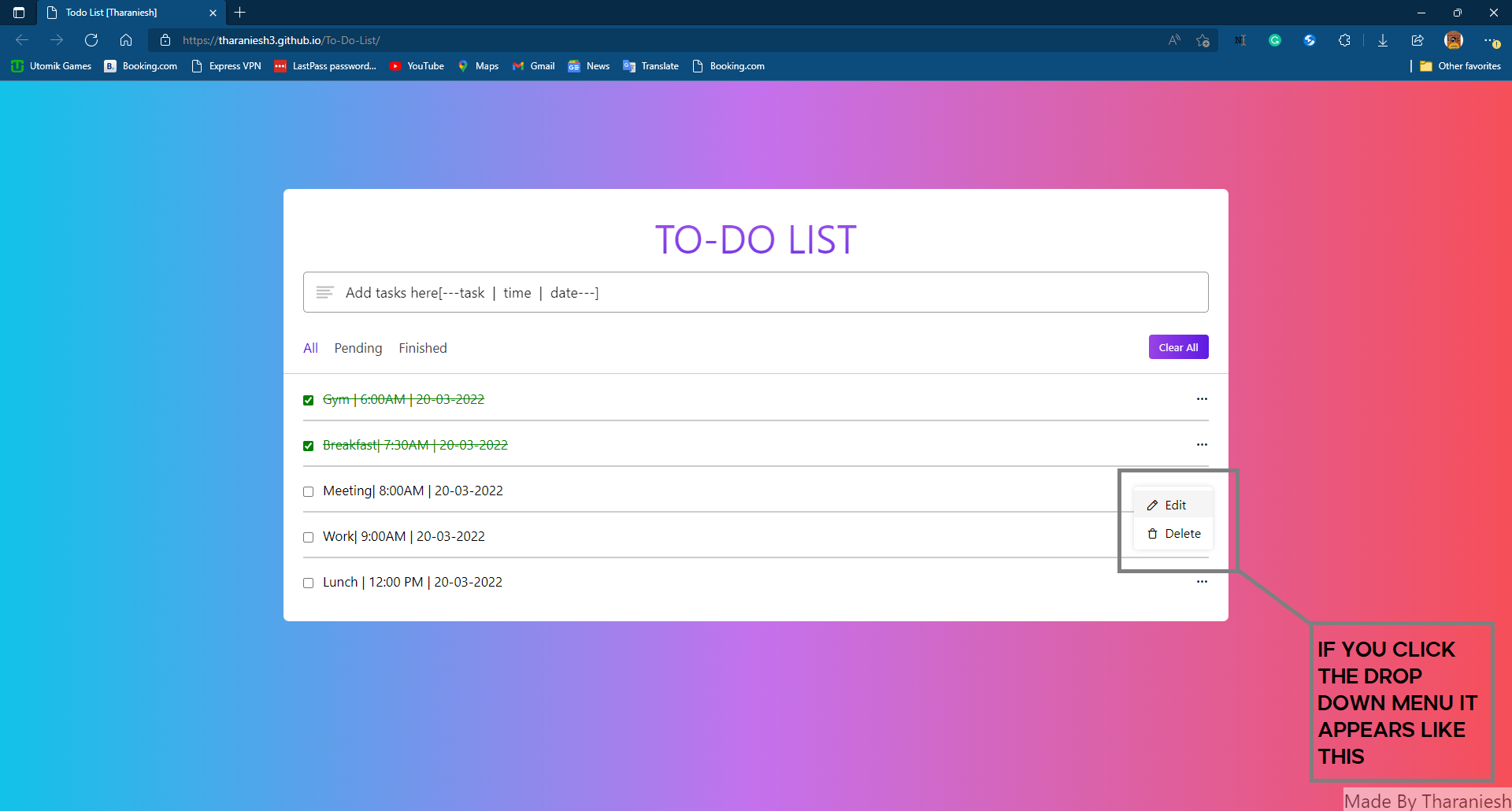The width and height of the screenshot is (1512, 811).
Task: Check the Lunch task checkbox
Action: pos(309,583)
